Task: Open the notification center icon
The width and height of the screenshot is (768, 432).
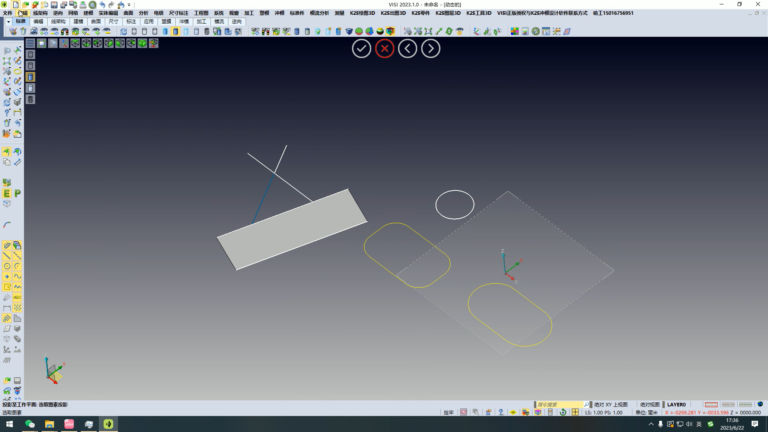Action: (755, 424)
